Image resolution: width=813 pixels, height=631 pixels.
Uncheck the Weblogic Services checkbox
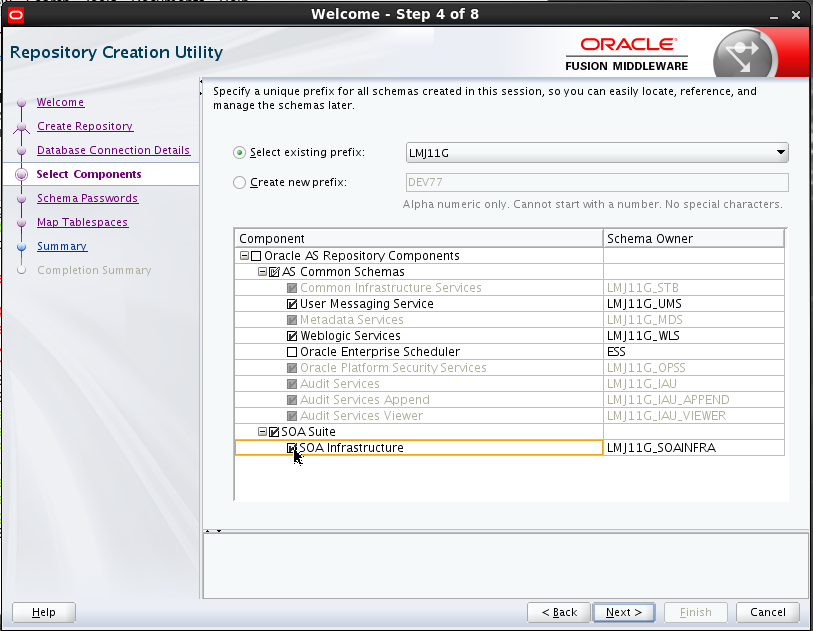pos(292,336)
